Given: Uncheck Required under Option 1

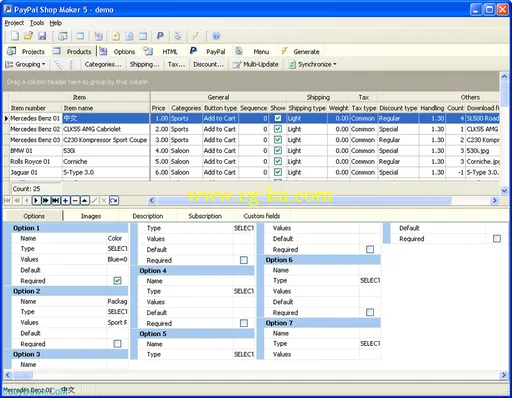Looking at the screenshot, I should point(117,281).
